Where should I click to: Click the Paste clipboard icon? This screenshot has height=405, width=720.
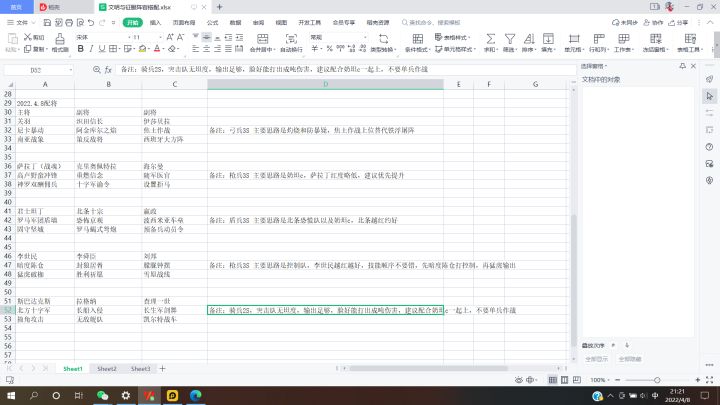pyautogui.click(x=12, y=39)
